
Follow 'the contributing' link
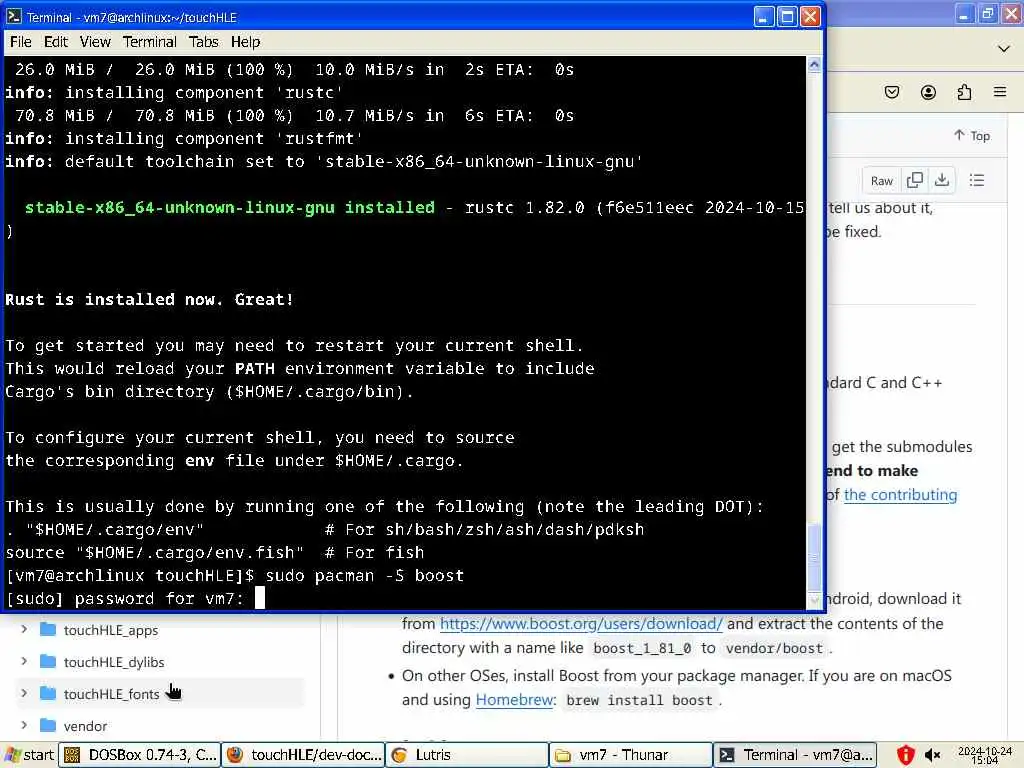pos(901,495)
